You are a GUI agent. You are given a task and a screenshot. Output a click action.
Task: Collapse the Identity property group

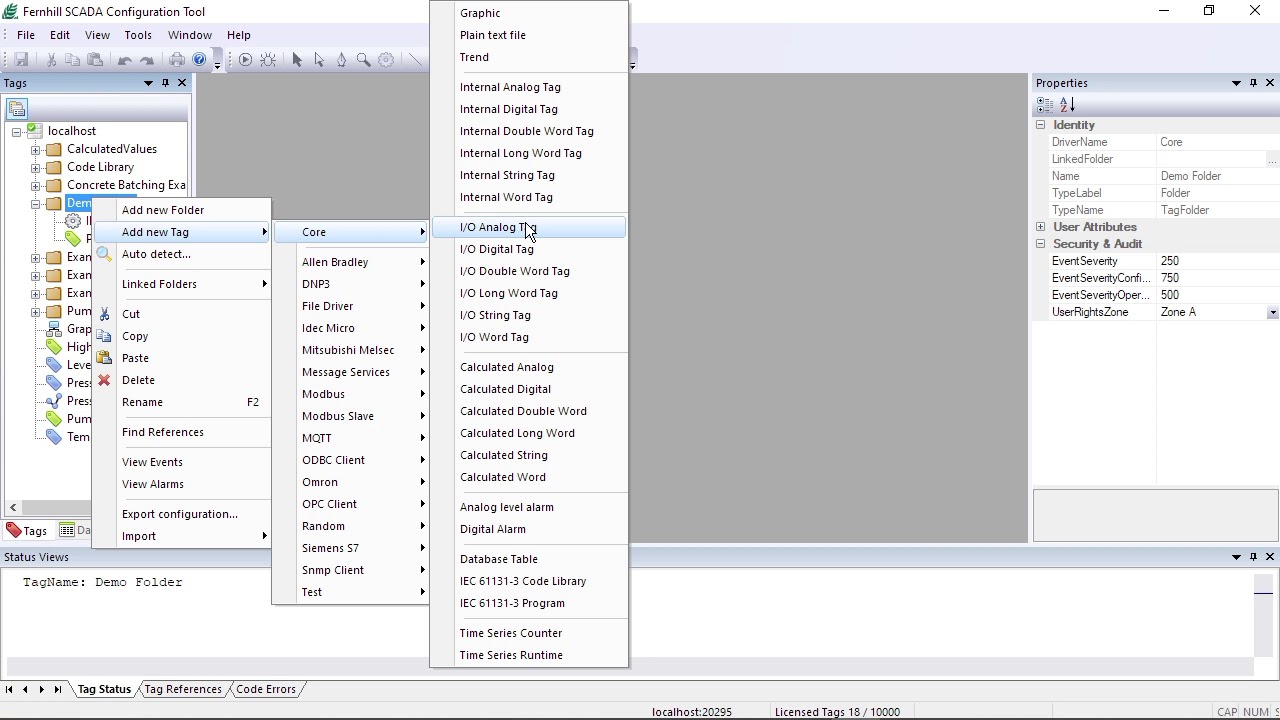click(1040, 125)
